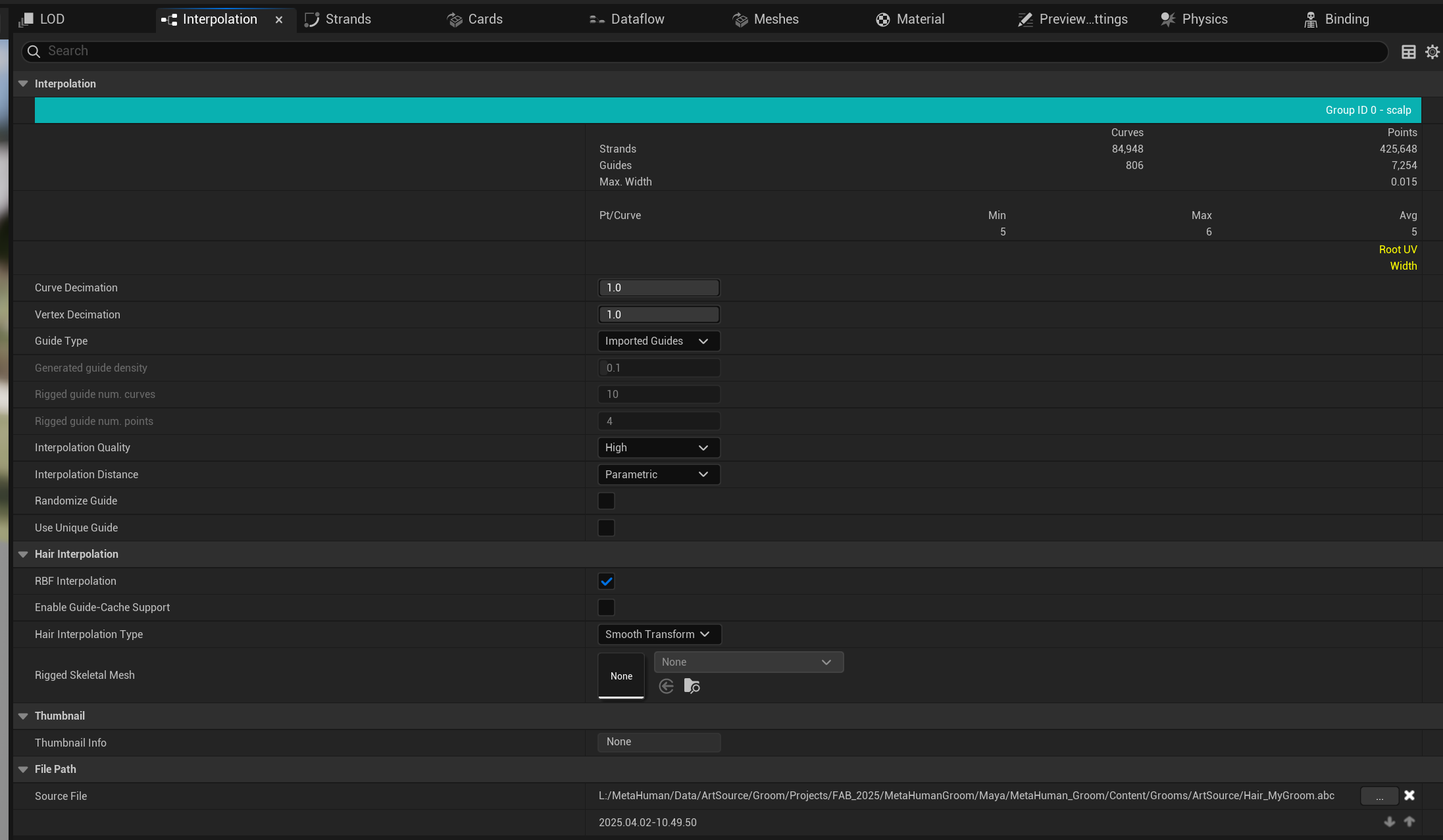Open the Rigged Skeletal Mesh asset dropdown
Viewport: 1443px width, 840px height.
click(749, 662)
